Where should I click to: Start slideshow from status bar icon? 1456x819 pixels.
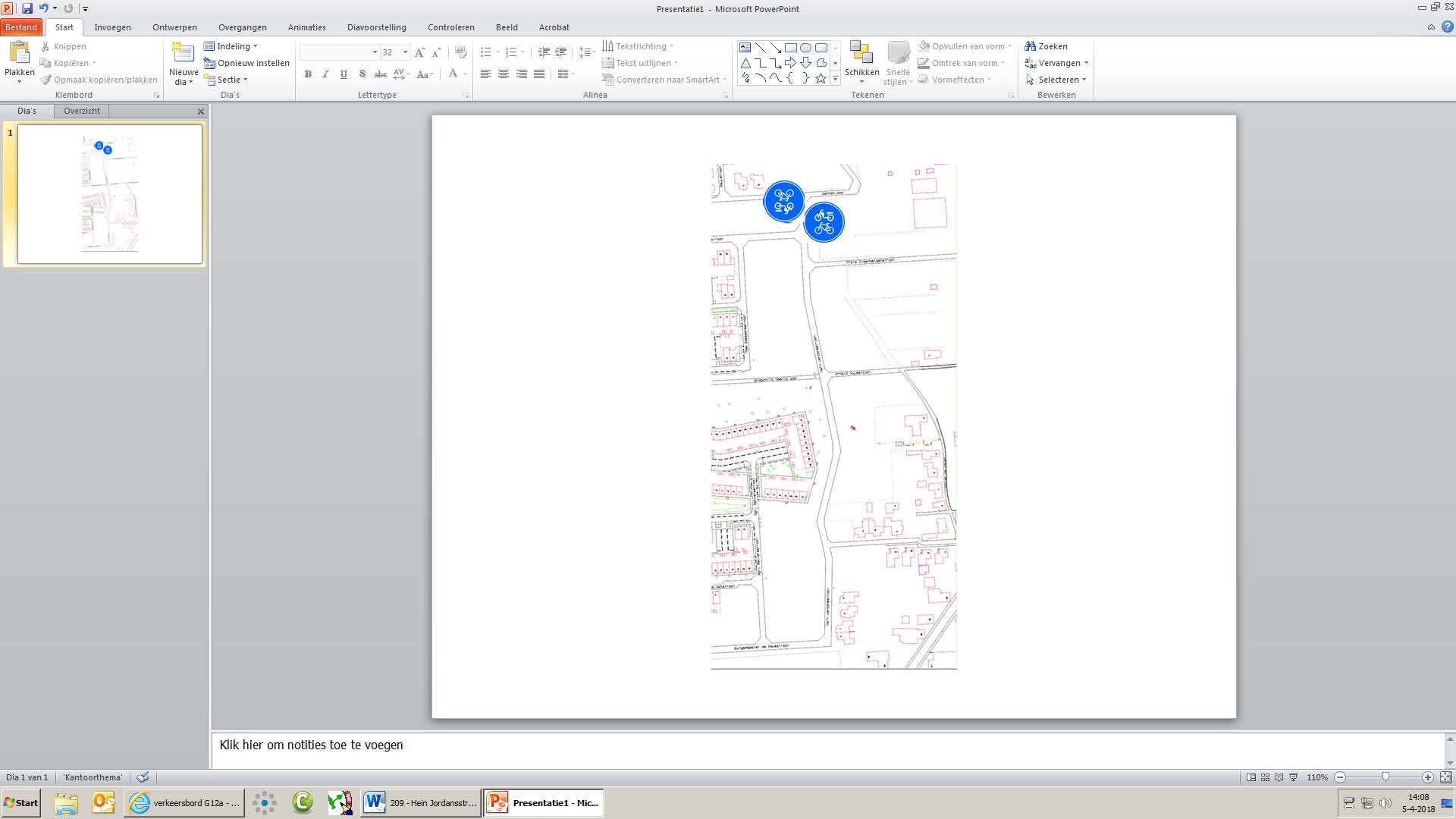click(1294, 777)
